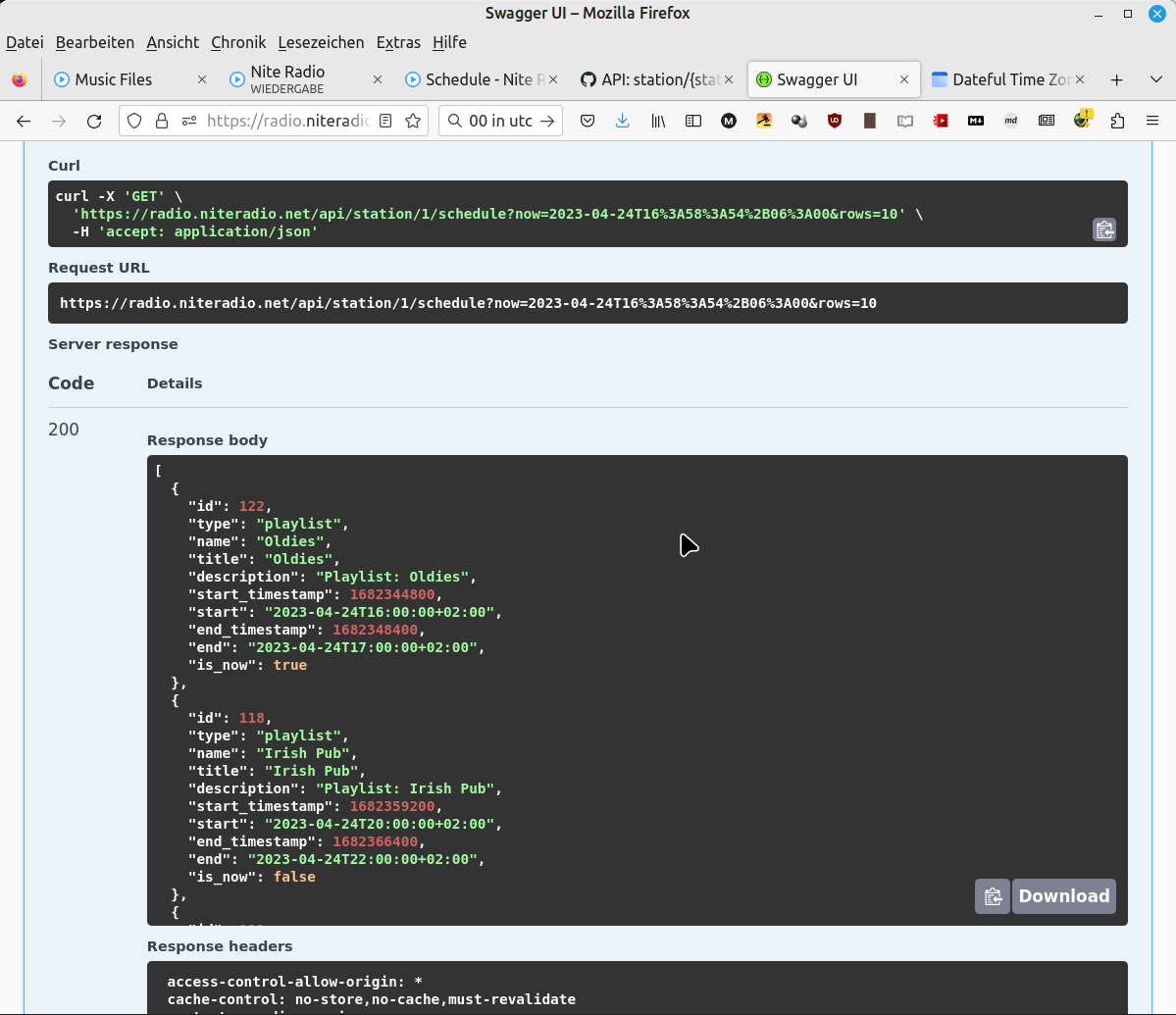The width and height of the screenshot is (1176, 1015).
Task: Open the Mastodon extension icon
Action: [729, 121]
